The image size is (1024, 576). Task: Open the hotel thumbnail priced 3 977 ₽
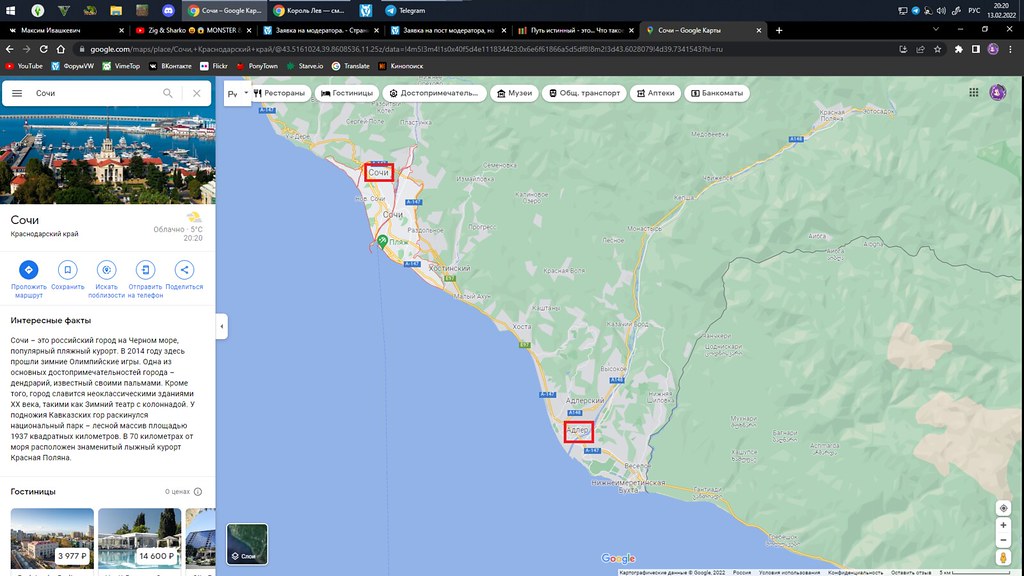(52, 540)
